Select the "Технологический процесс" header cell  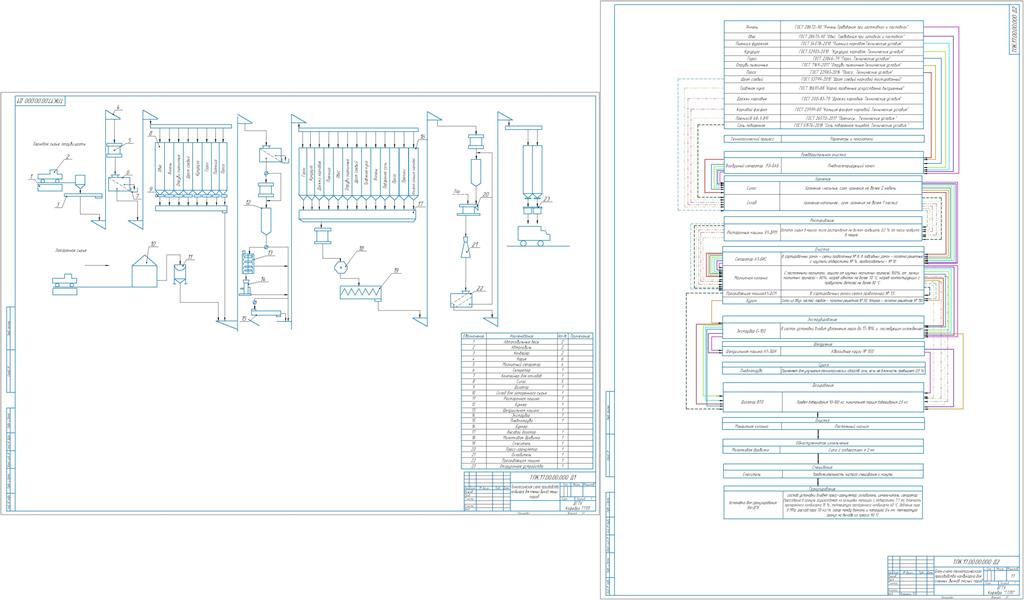tap(752, 139)
